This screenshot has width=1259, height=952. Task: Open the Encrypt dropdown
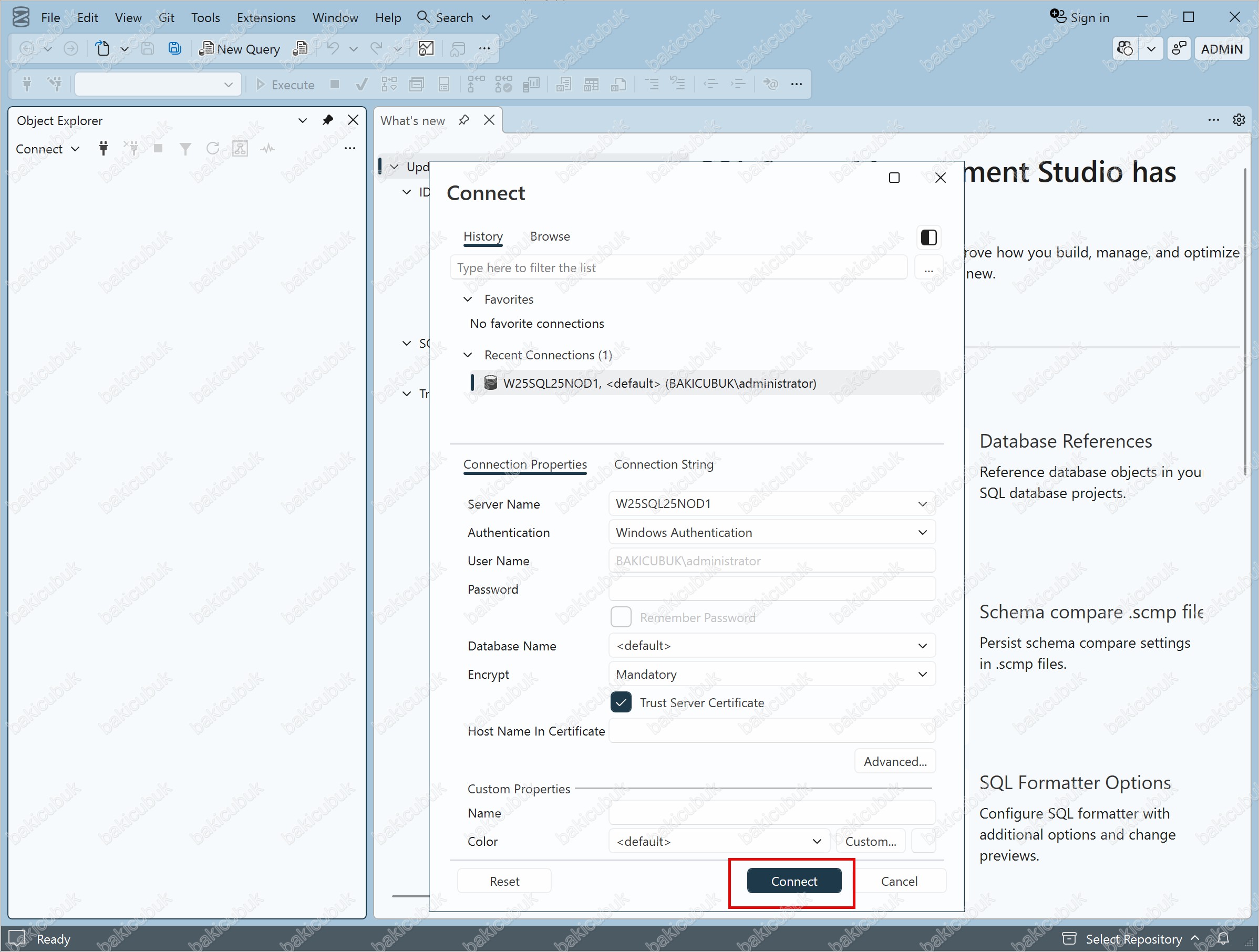coord(923,674)
